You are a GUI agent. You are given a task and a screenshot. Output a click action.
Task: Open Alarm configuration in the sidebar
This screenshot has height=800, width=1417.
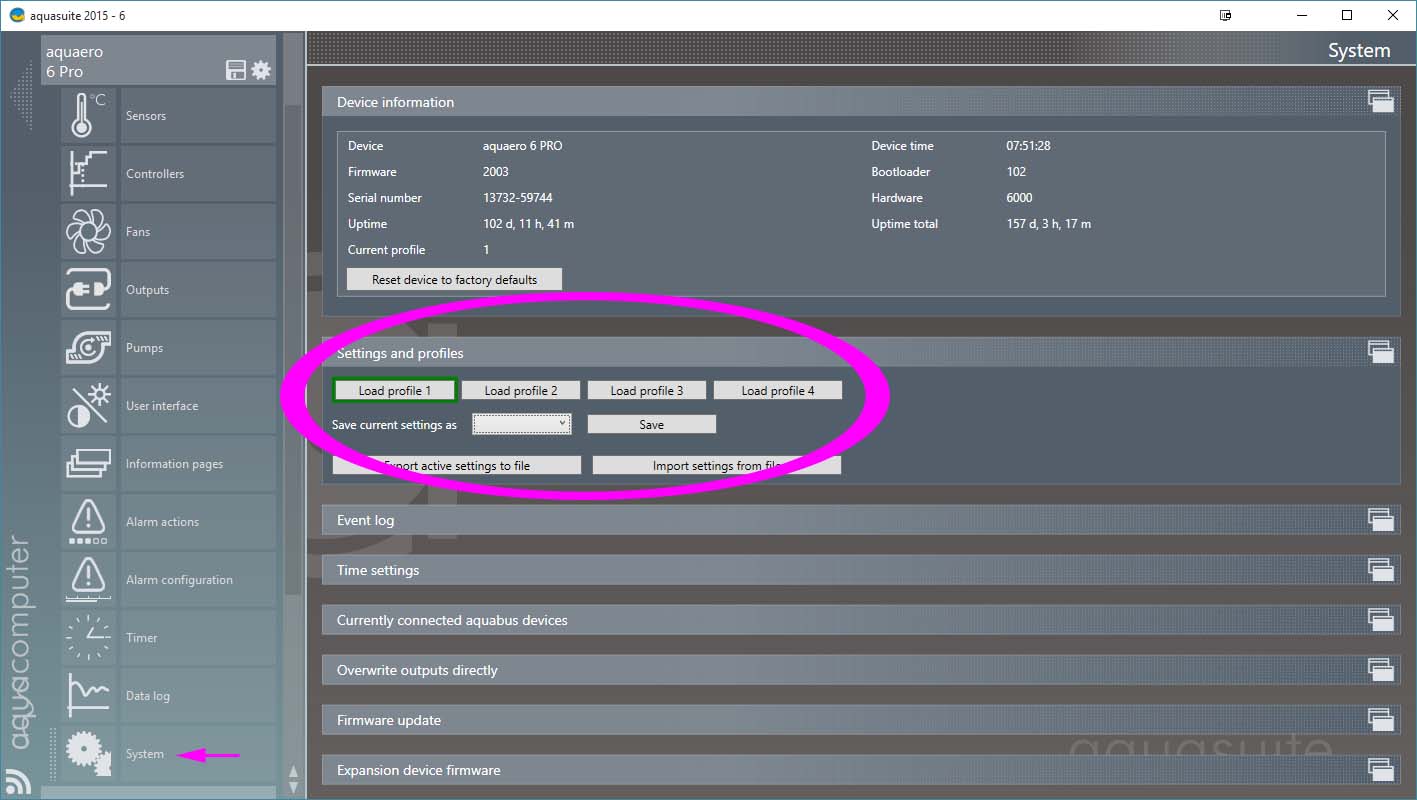click(179, 580)
